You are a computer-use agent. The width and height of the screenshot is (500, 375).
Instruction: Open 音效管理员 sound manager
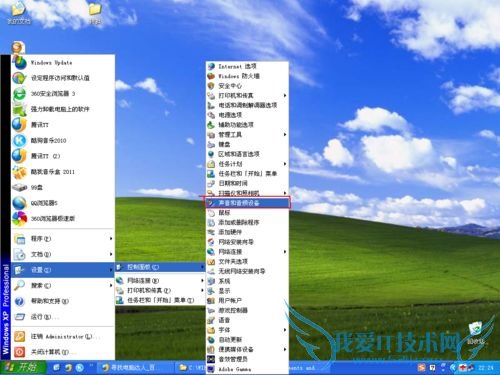247,359
